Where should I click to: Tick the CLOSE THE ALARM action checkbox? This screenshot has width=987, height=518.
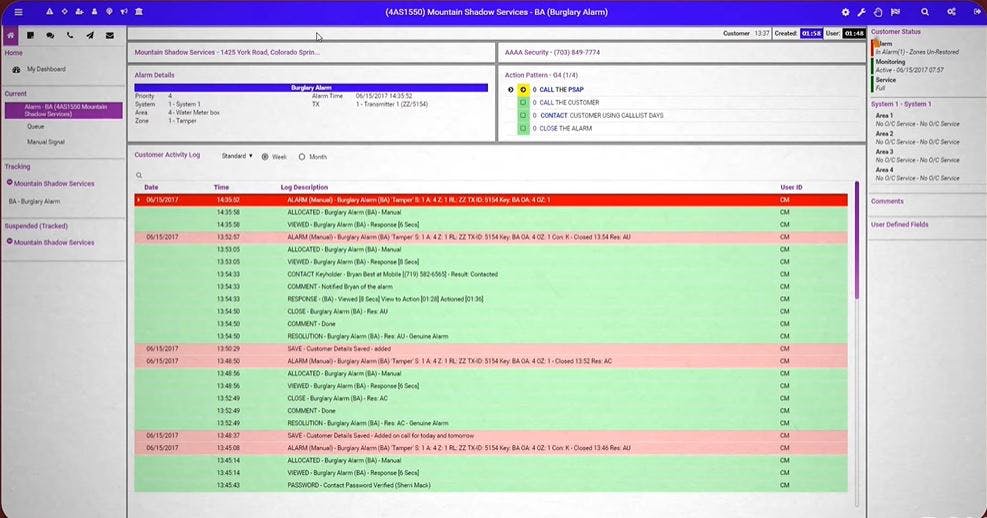(x=523, y=128)
